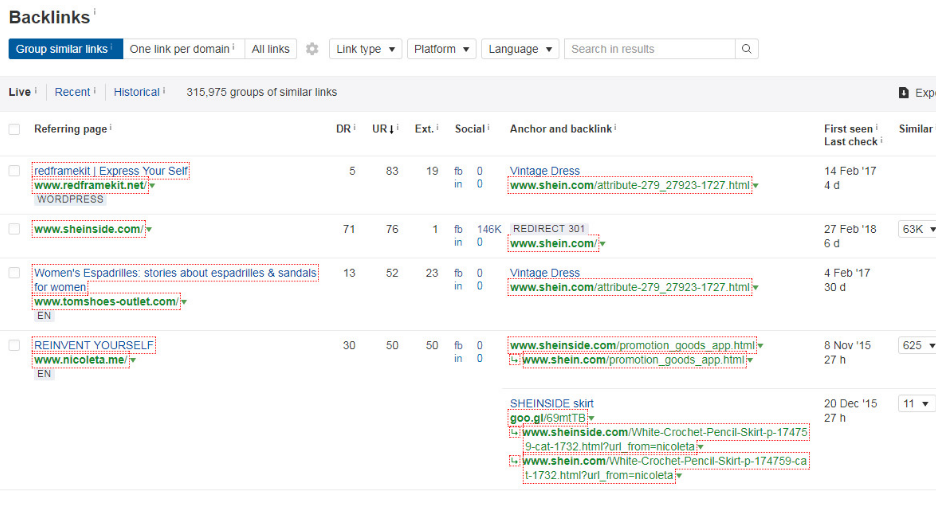This screenshot has height=516, width=936.
Task: Open www.sheinside.com/promotion_goods_app.html backlink
Action: point(633,345)
